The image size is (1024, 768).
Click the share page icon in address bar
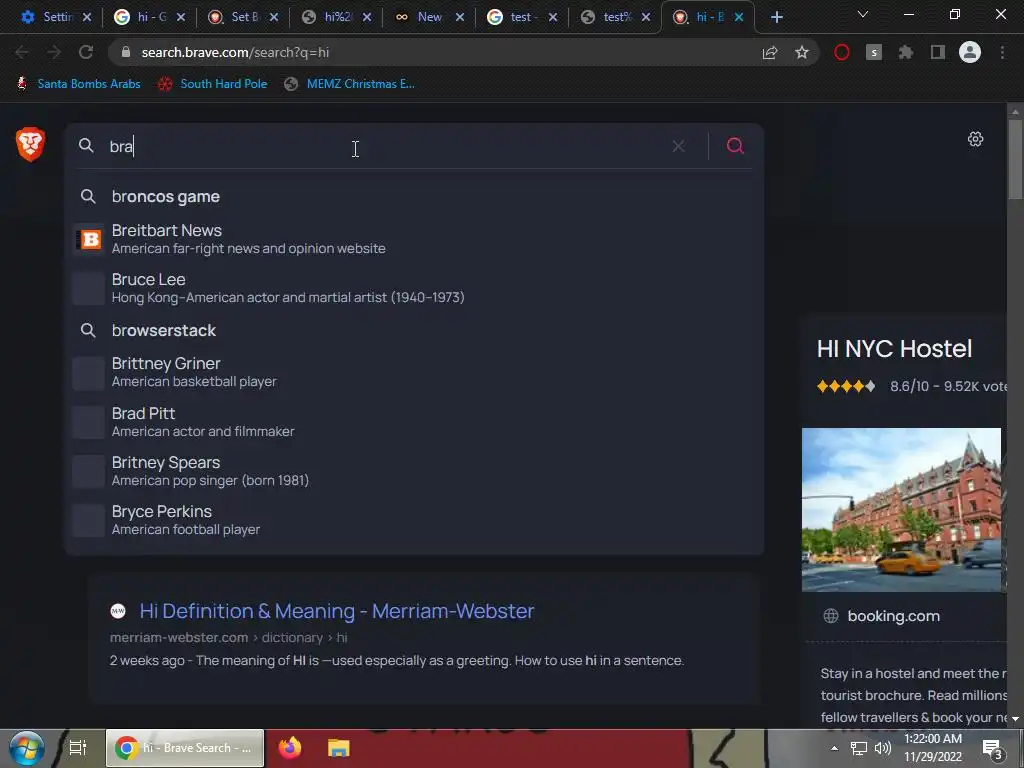770,52
